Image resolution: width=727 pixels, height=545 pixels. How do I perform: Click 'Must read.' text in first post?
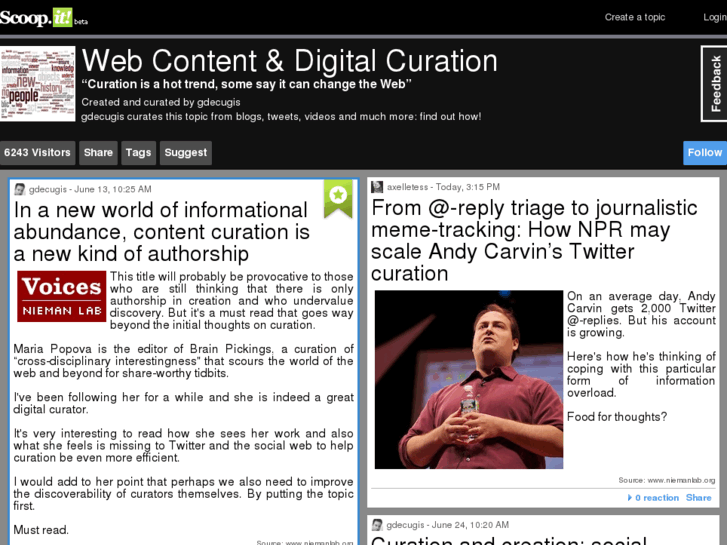tap(41, 530)
